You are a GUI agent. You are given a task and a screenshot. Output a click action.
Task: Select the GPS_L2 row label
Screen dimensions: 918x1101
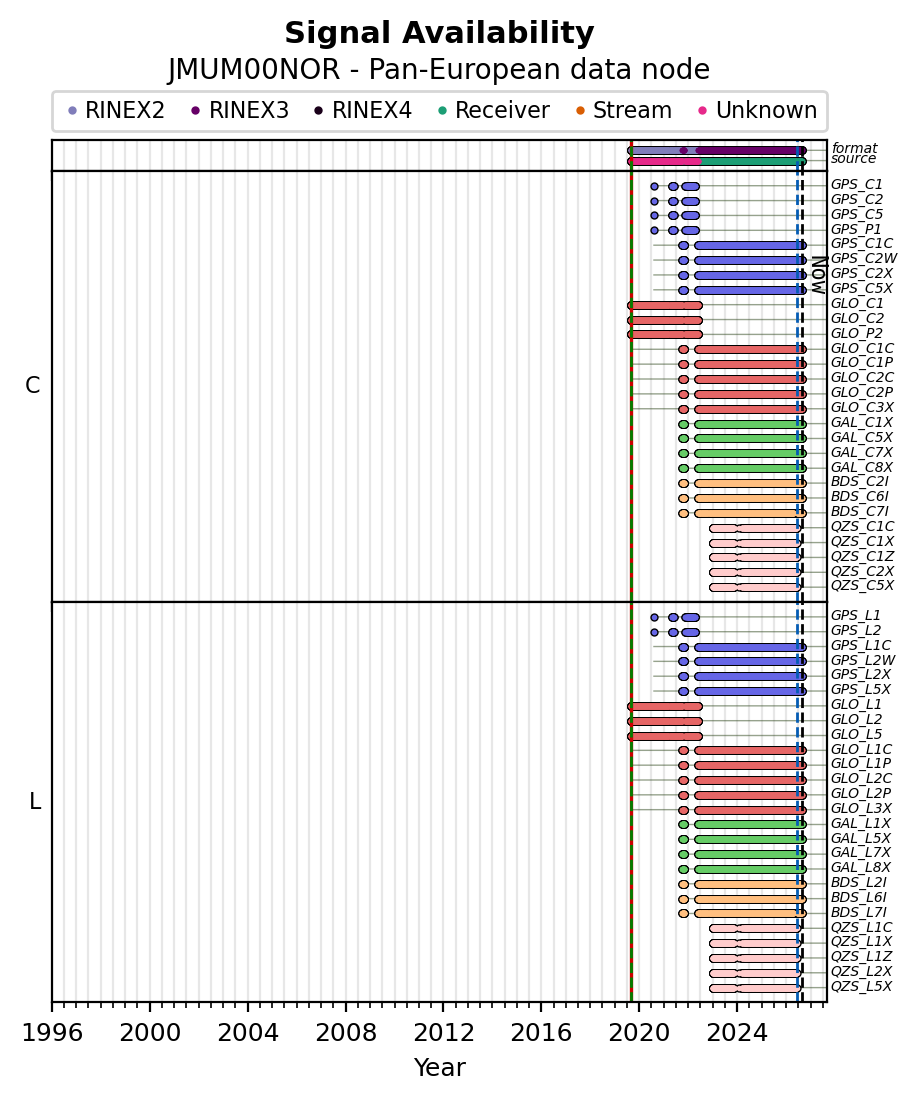pyautogui.click(x=855, y=631)
